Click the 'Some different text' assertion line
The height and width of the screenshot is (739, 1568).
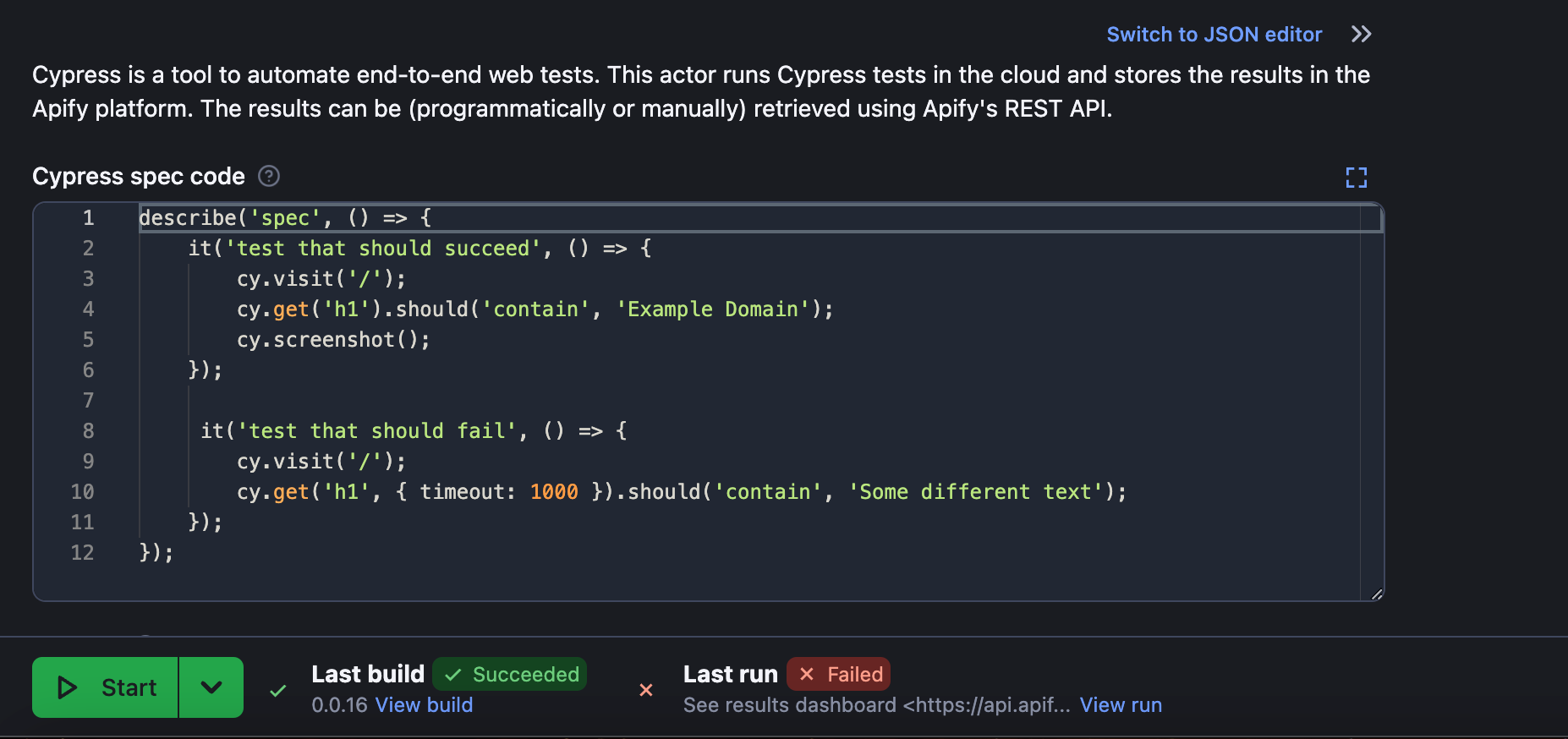682,492
